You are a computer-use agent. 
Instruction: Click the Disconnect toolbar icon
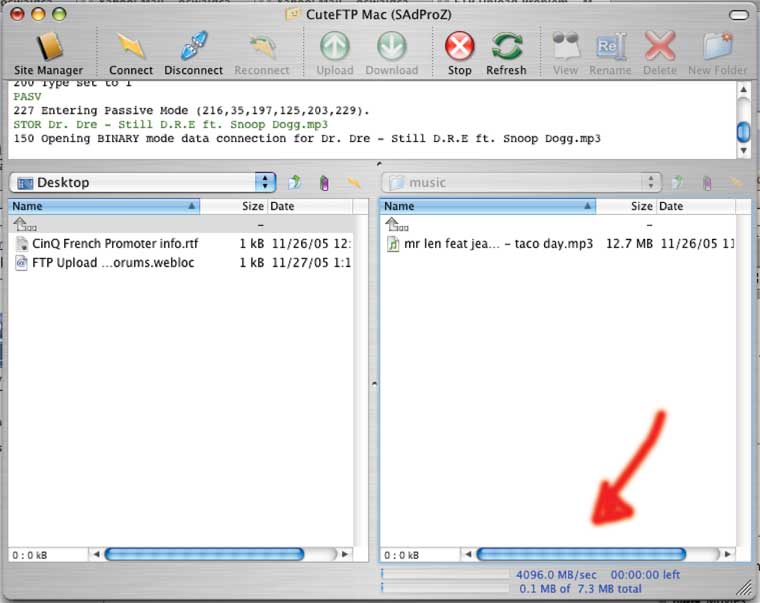tap(193, 53)
